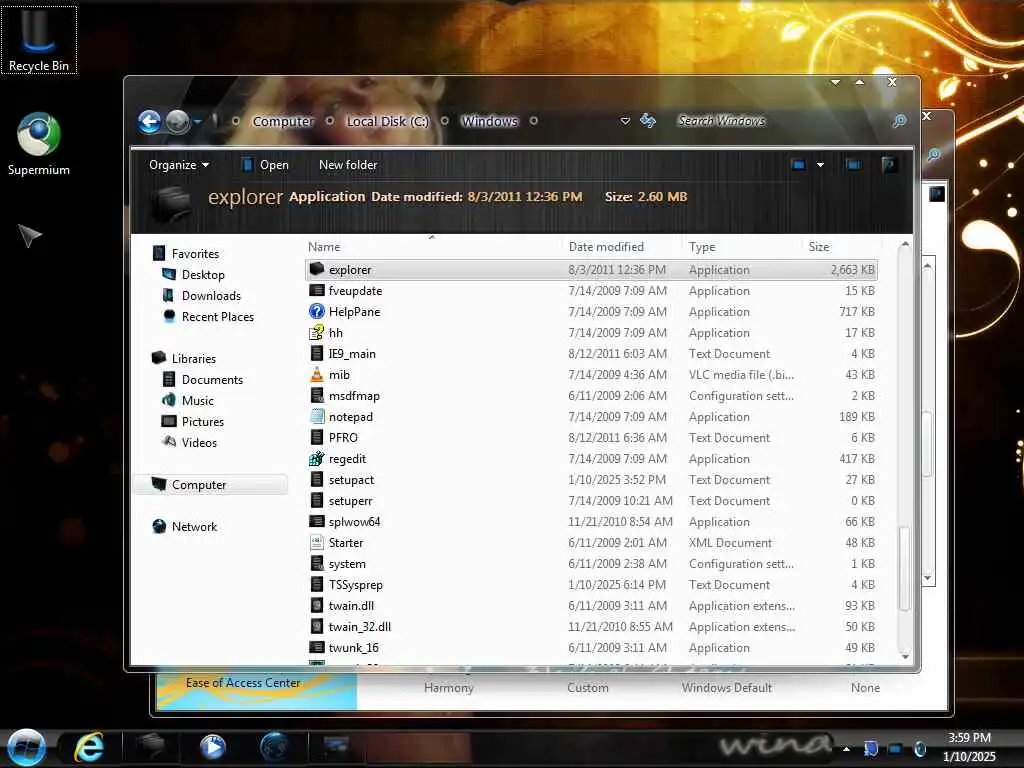The height and width of the screenshot is (768, 1024).
Task: Select the Starter XML document icon
Action: [x=317, y=542]
